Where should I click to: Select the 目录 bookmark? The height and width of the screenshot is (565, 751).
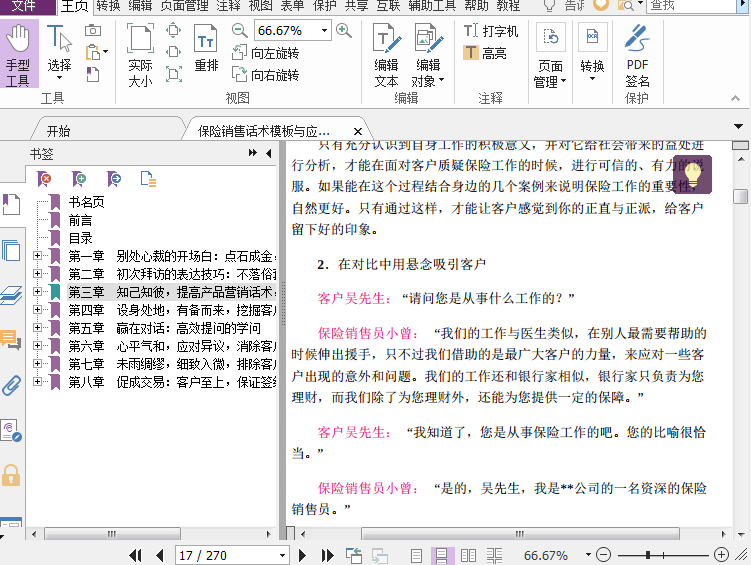[x=80, y=238]
